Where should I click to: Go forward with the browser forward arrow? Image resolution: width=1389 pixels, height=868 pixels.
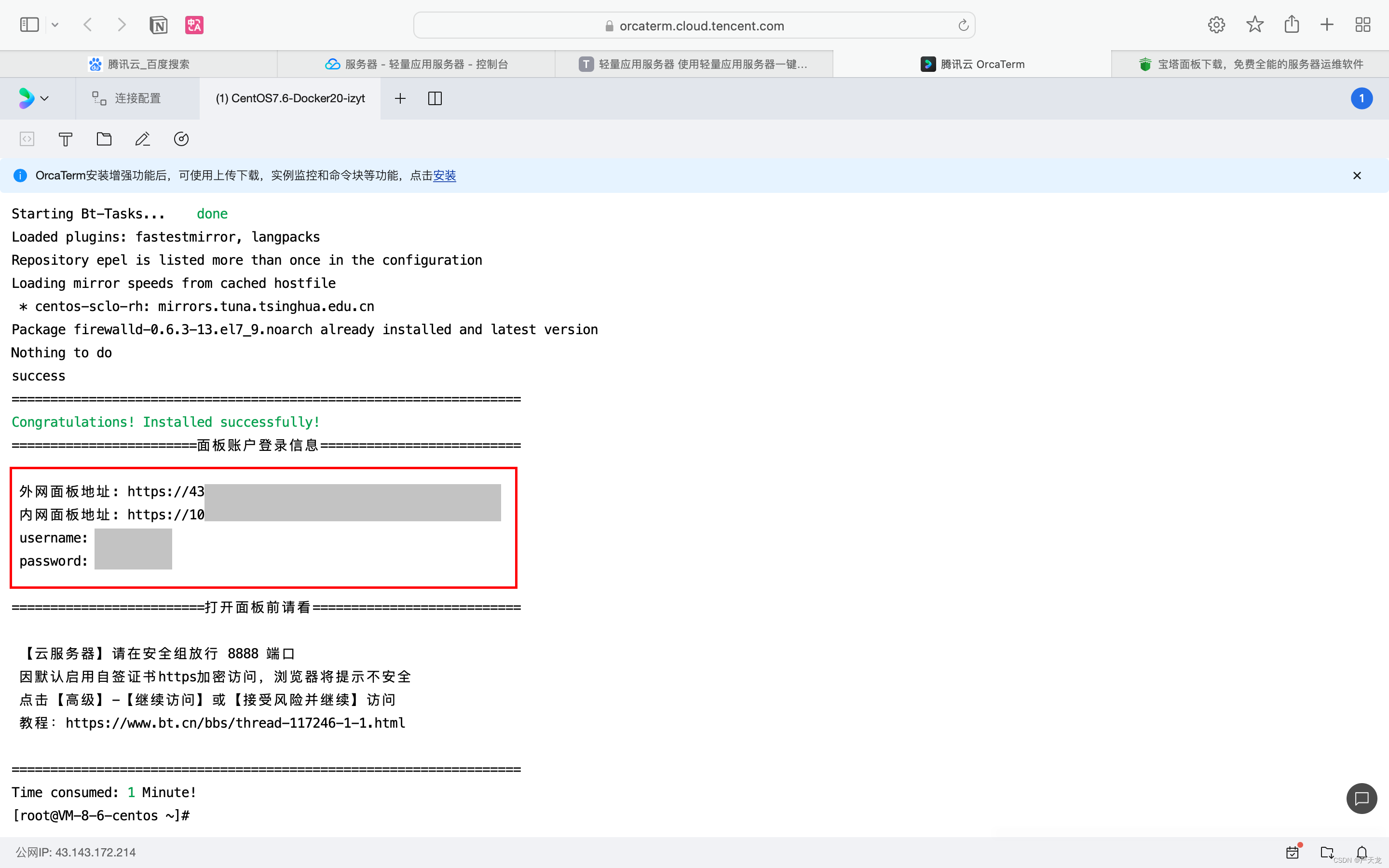(121, 25)
